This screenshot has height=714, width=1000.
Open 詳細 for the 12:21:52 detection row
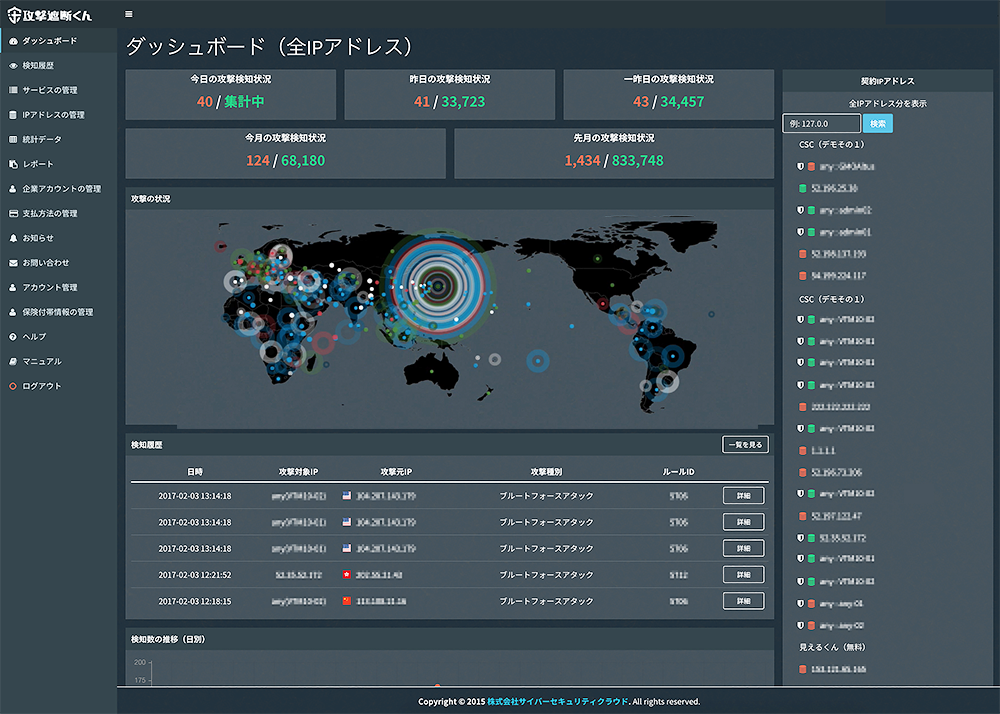[743, 575]
